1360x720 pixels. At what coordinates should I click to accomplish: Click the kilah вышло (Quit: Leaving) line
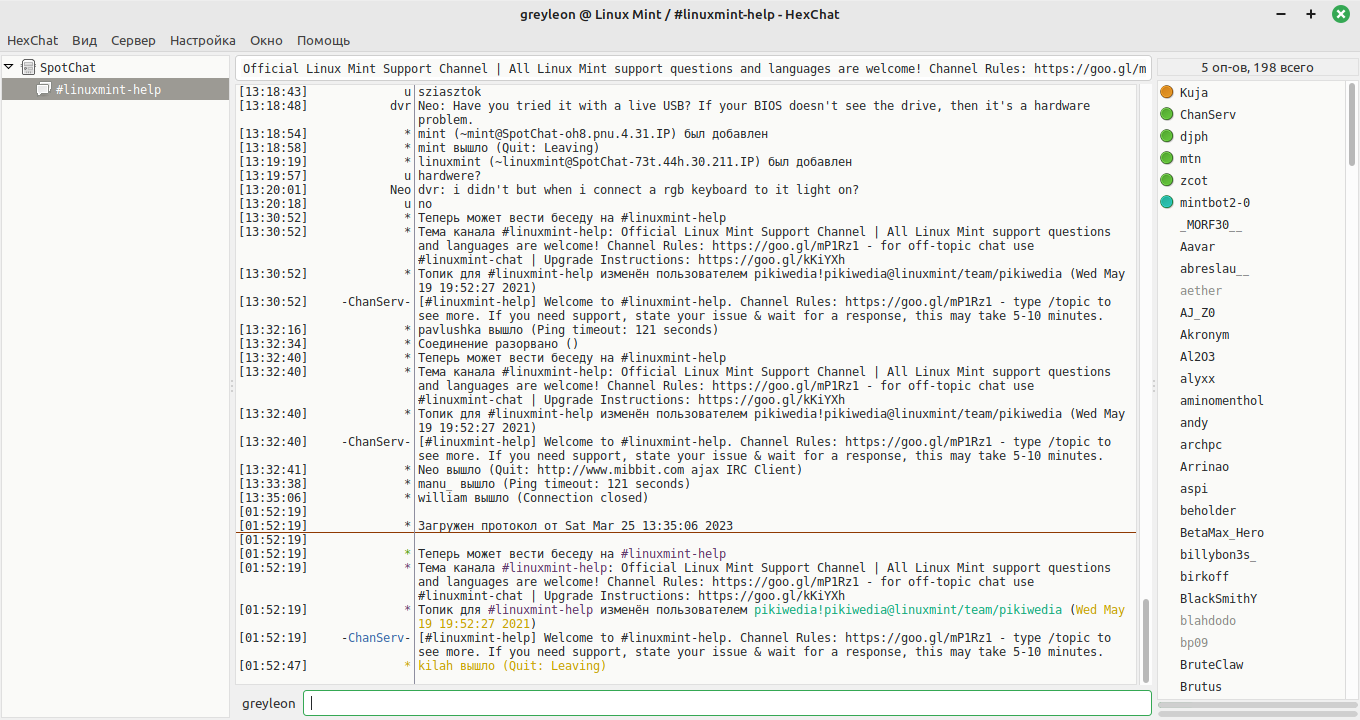click(512, 665)
